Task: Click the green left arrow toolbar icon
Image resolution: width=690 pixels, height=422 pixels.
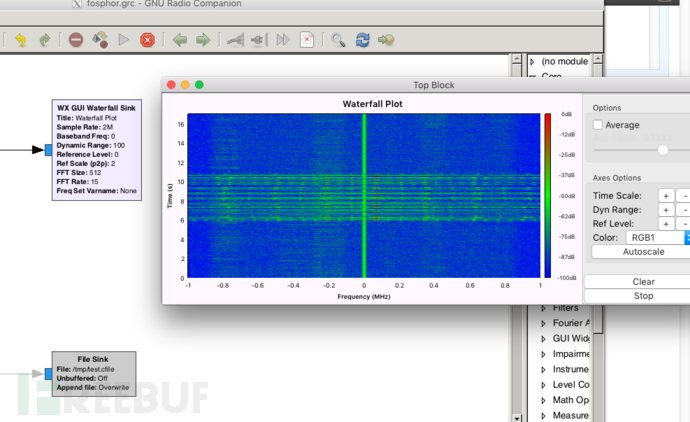Action: 179,40
